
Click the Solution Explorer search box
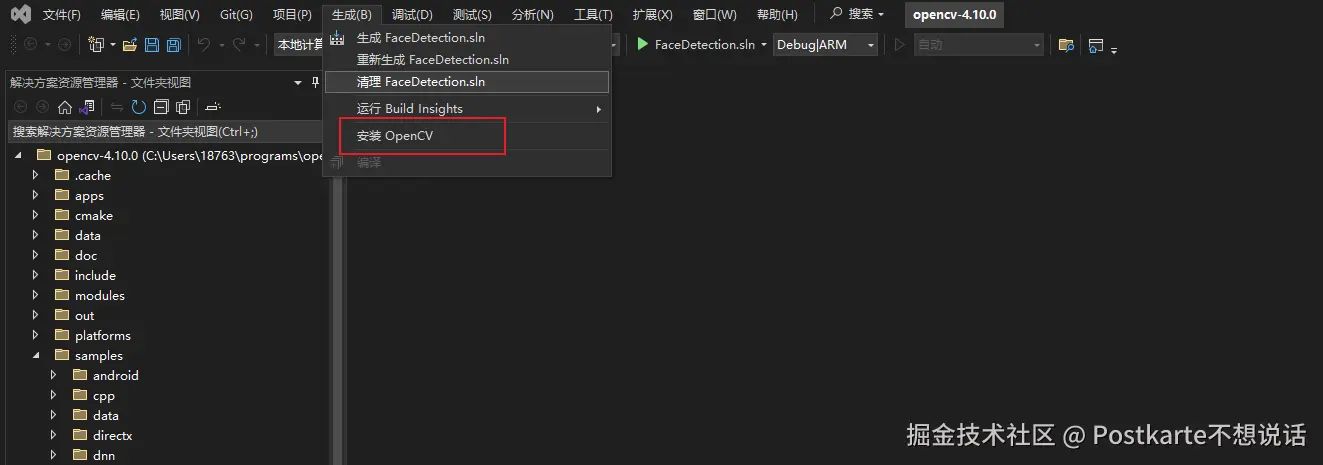165,131
